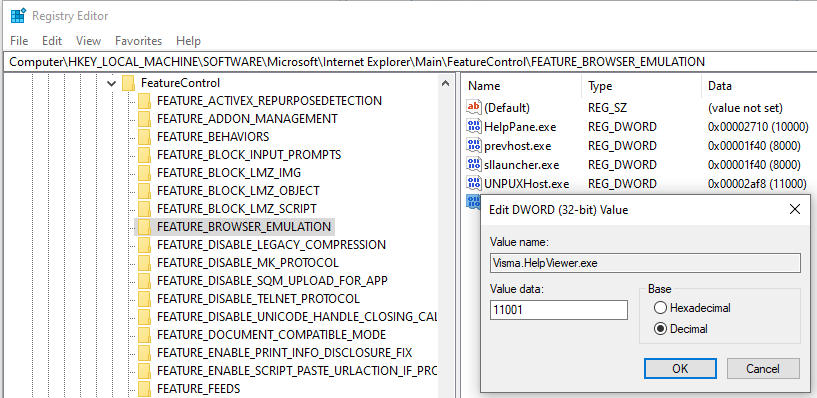Screen dimensions: 817x398
Task: Click folder icon of FEATURE_BLOCK_LMZ_OBJECT
Action: pos(144,191)
